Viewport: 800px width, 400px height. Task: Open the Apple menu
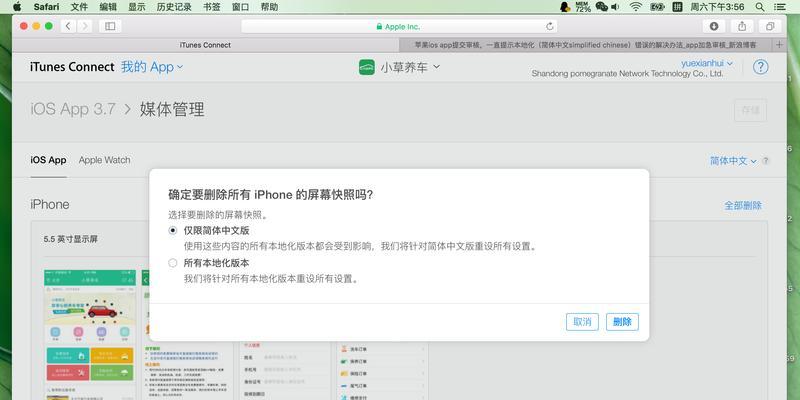point(17,7)
